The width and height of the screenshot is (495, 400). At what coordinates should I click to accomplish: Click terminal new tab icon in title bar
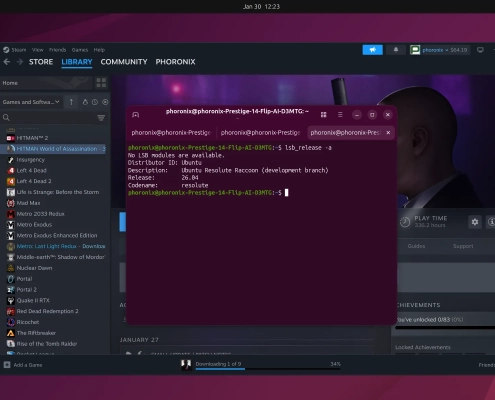point(135,115)
